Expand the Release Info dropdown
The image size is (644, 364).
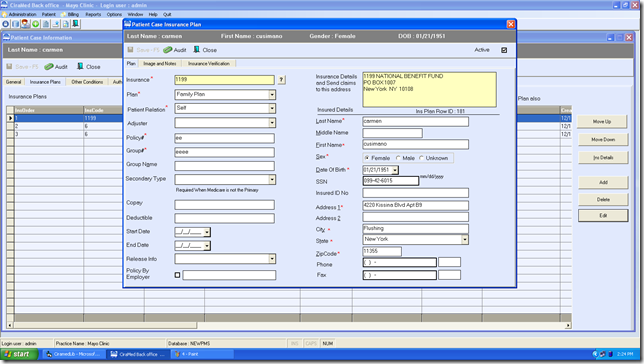point(272,259)
